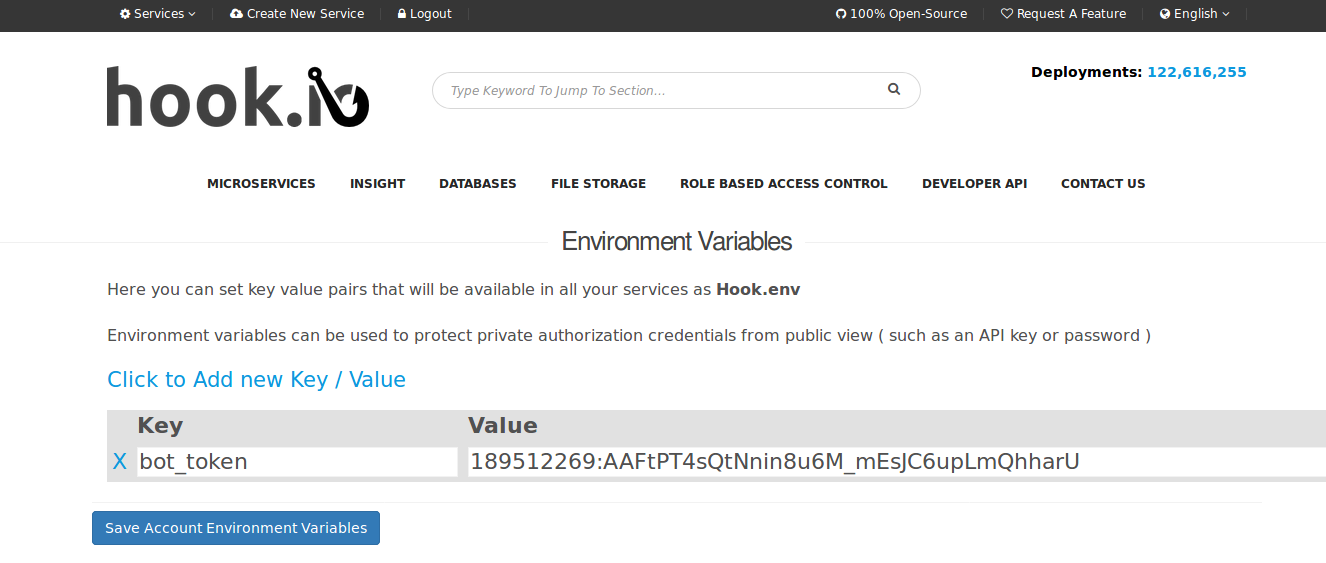
Task: Go to the Microservices section
Action: pos(261,184)
